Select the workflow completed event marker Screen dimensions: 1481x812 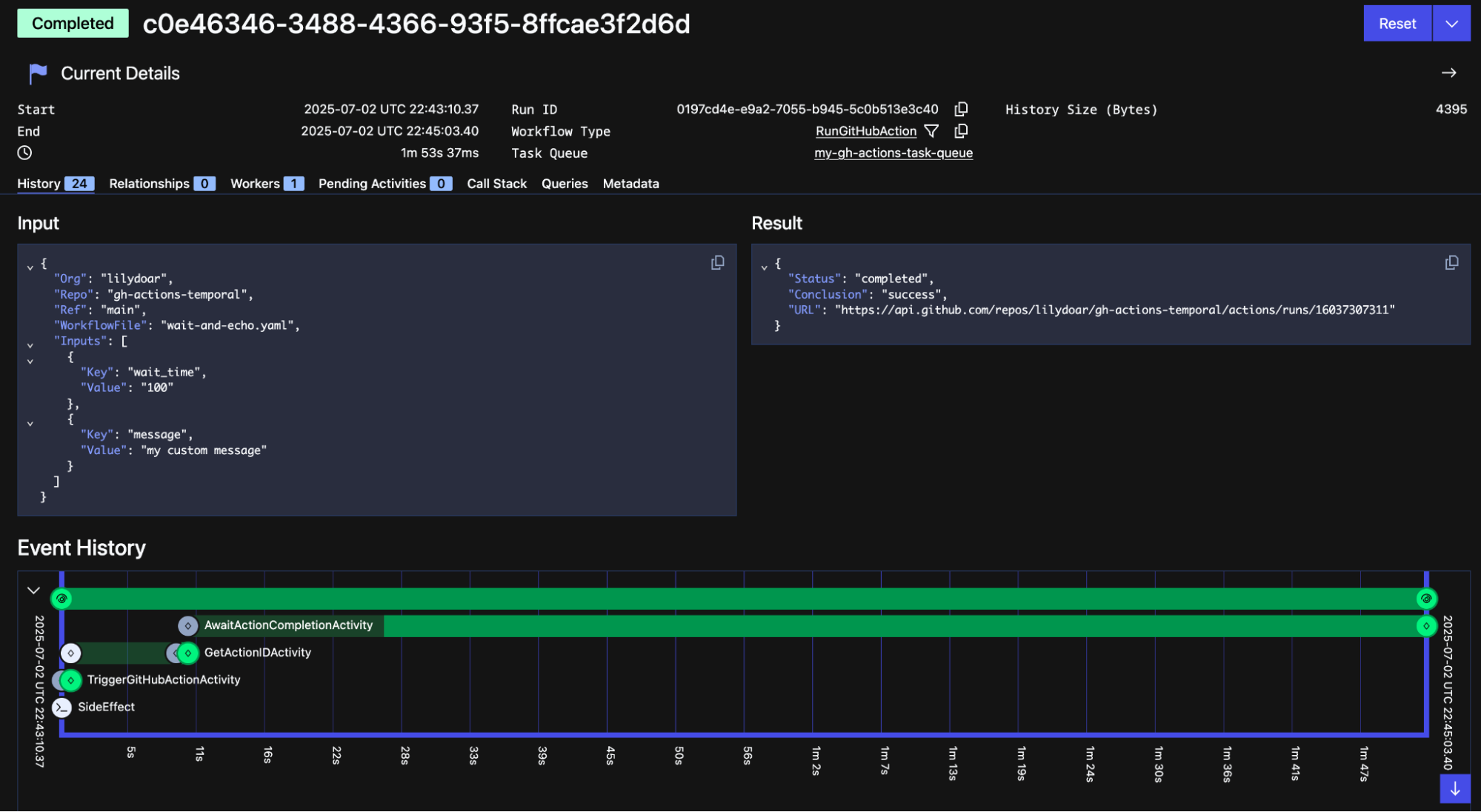pos(1426,599)
